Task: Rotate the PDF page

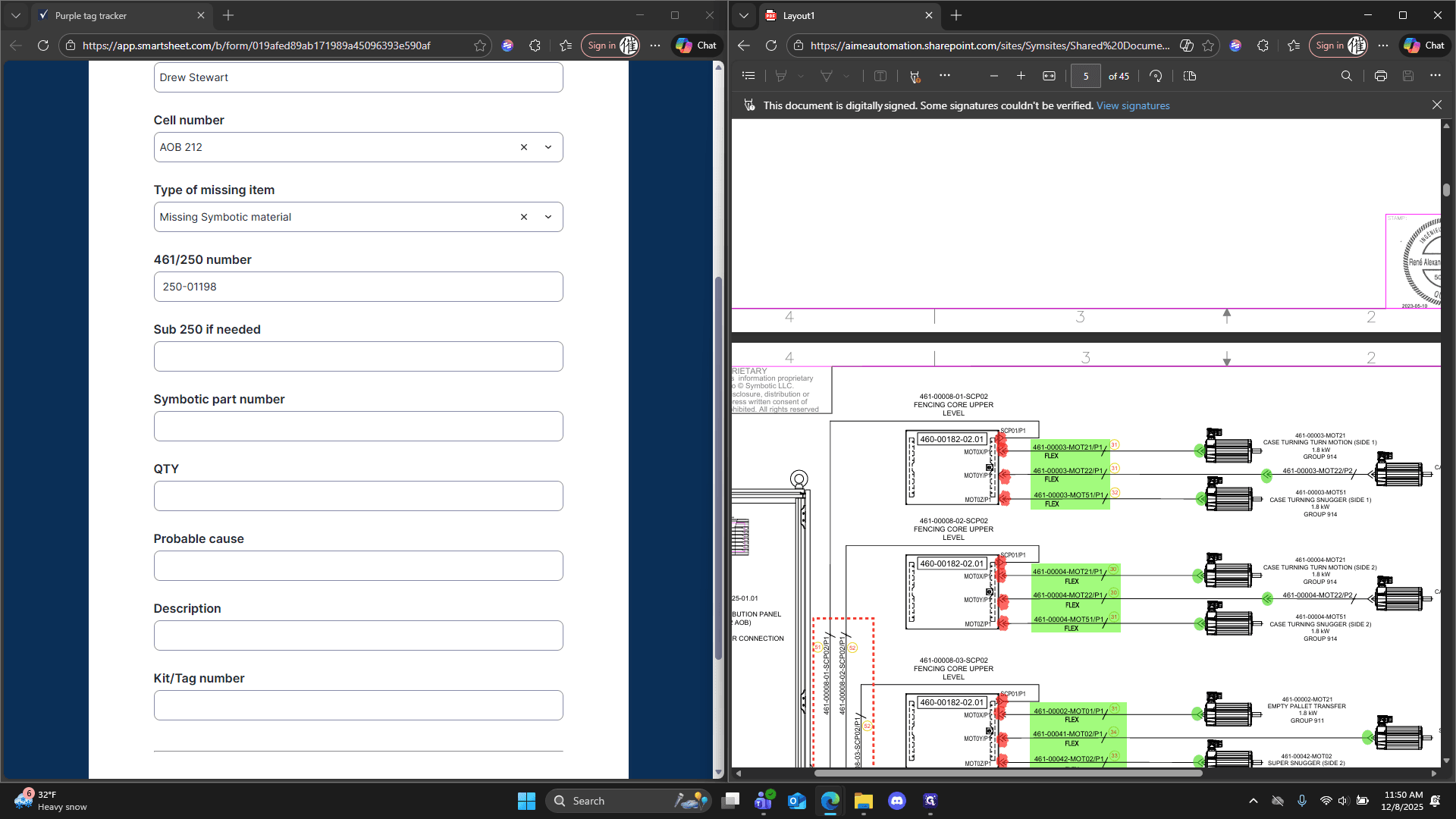Action: (1156, 76)
